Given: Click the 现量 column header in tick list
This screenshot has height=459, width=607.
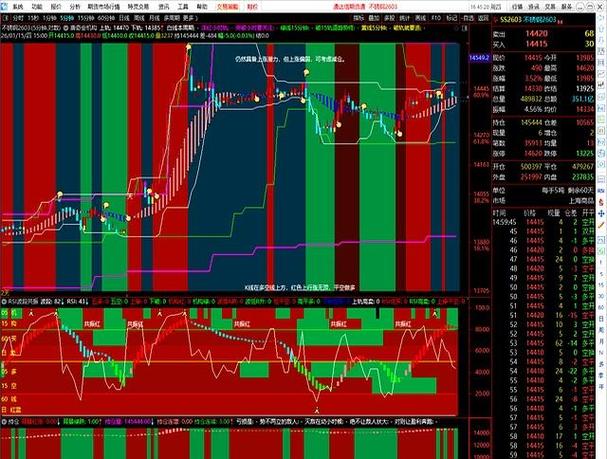Looking at the screenshot, I should 554,213.
